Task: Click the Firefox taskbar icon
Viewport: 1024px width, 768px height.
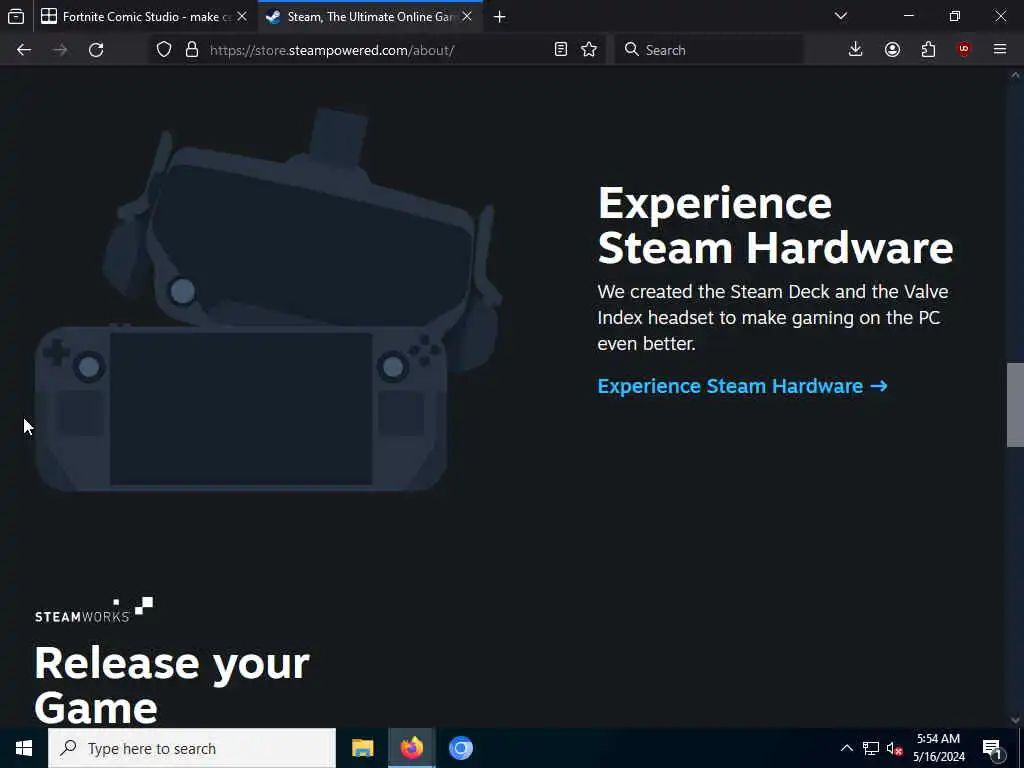Action: [411, 748]
